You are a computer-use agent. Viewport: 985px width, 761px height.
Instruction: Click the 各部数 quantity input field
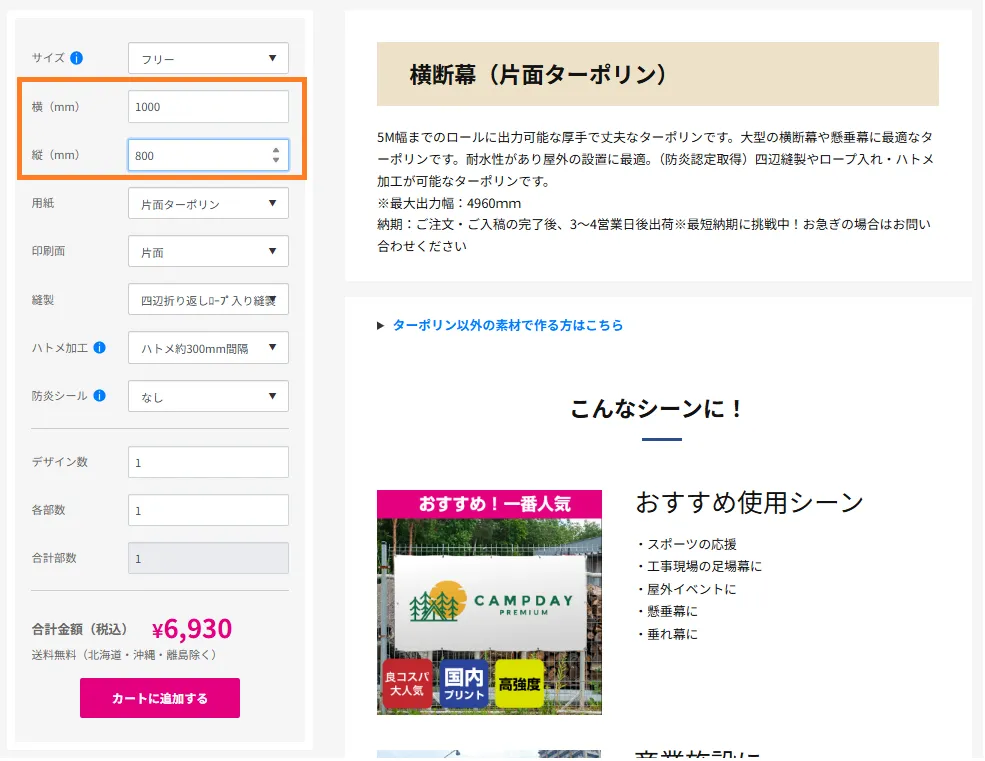[208, 510]
